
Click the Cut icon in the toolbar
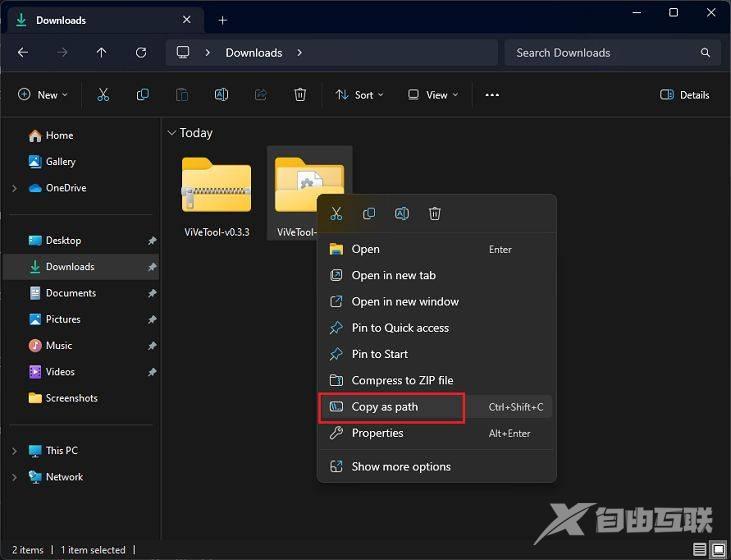coord(103,95)
